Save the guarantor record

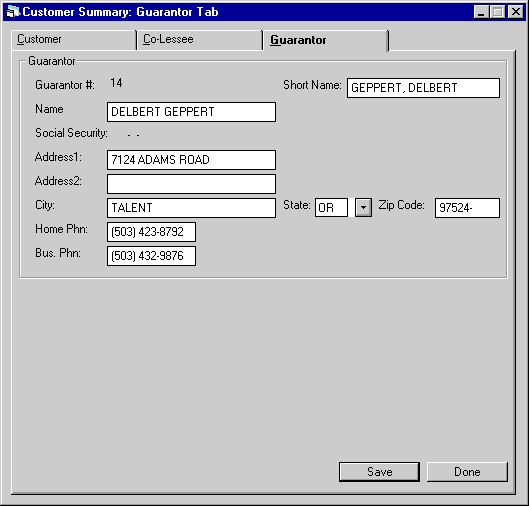tap(380, 472)
